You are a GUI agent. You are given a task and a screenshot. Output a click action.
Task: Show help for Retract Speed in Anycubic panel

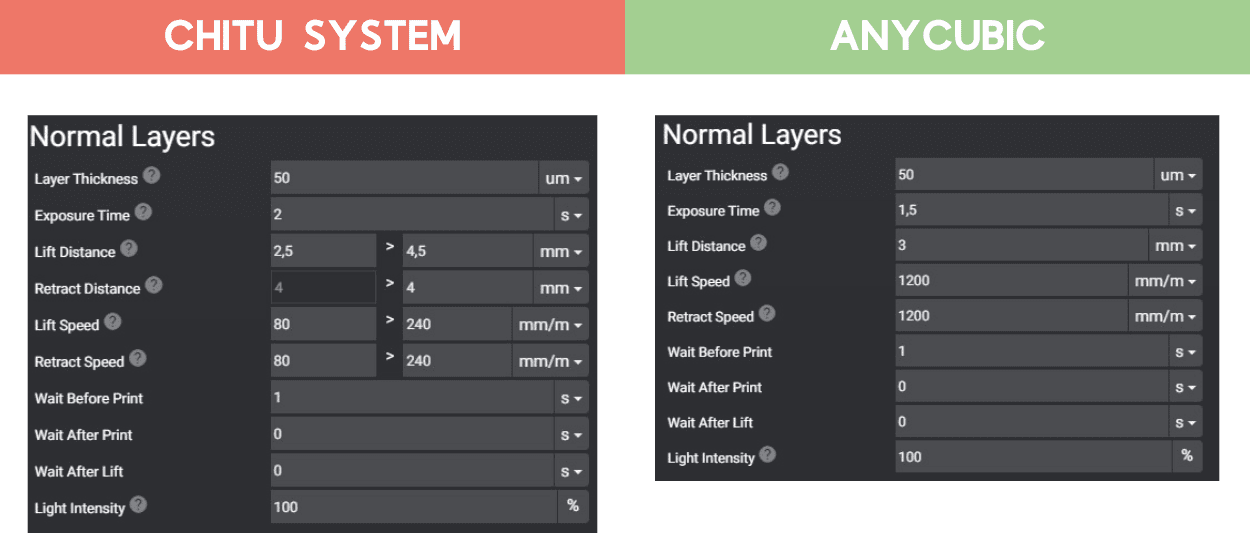pos(767,314)
